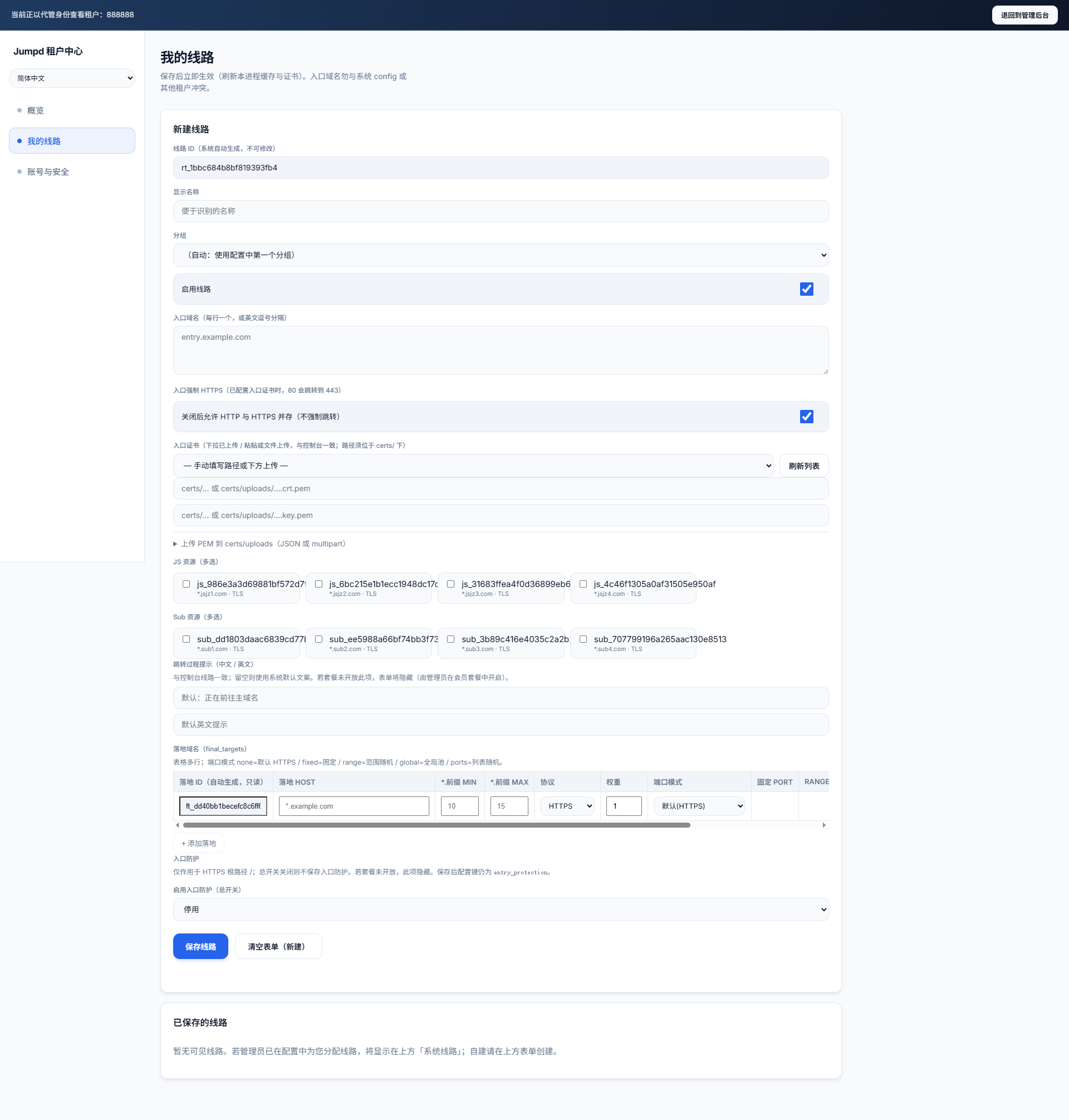Click the 保存线路 button
Viewport: 1069px width, 1120px height.
pos(200,946)
